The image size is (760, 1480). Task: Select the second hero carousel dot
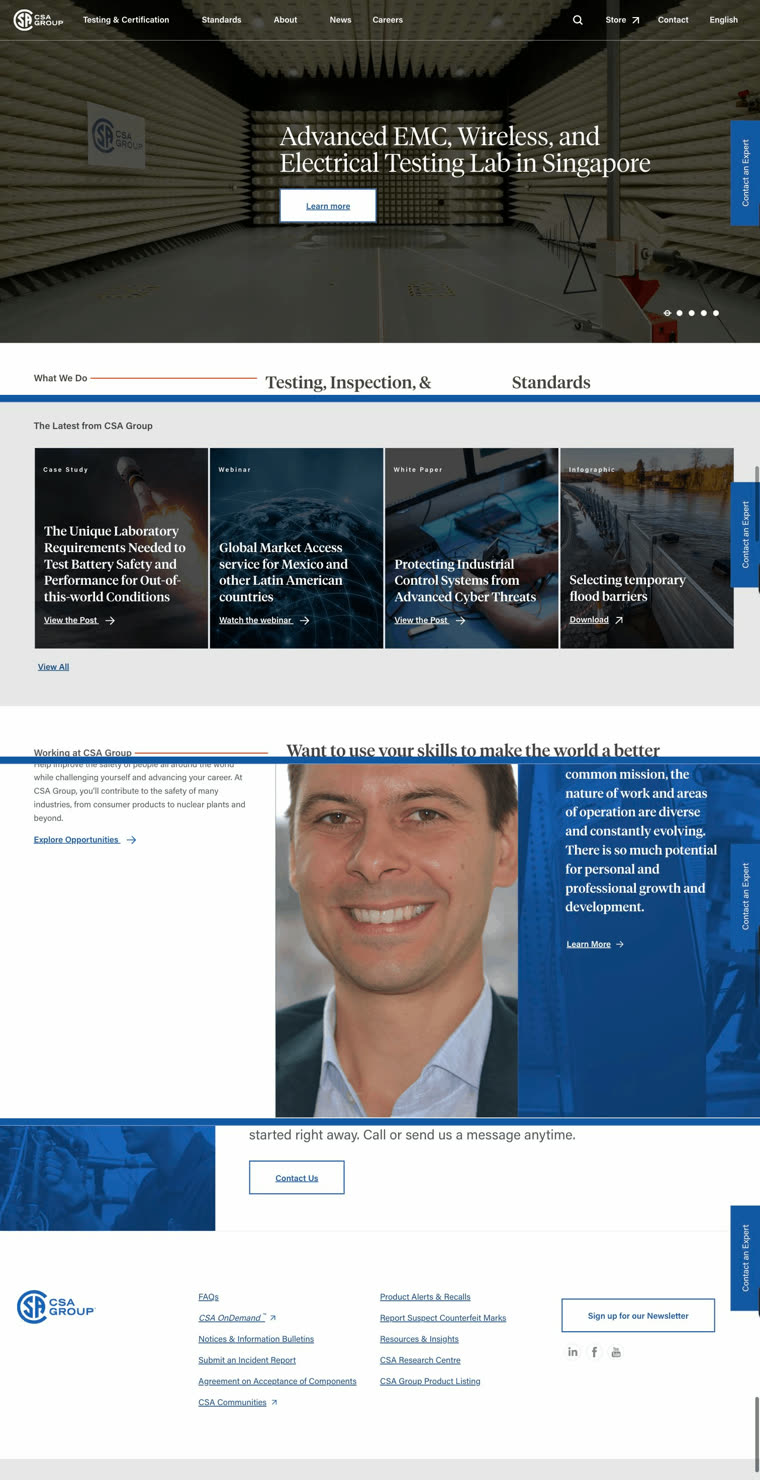(680, 313)
